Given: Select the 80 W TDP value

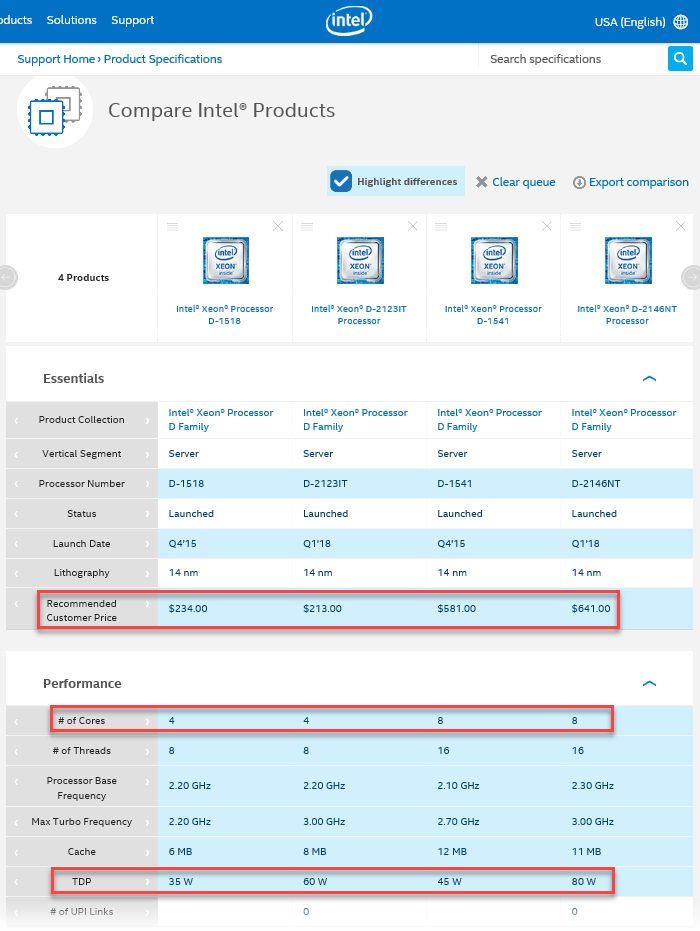Looking at the screenshot, I should pos(584,882).
